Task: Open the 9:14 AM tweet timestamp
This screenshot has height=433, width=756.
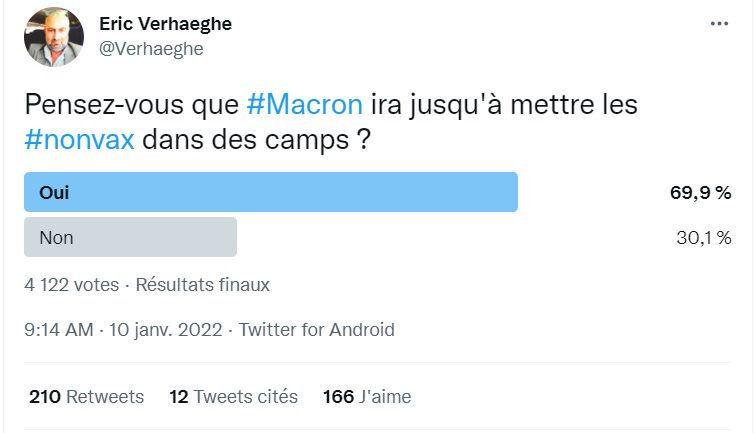Action: pyautogui.click(x=59, y=330)
